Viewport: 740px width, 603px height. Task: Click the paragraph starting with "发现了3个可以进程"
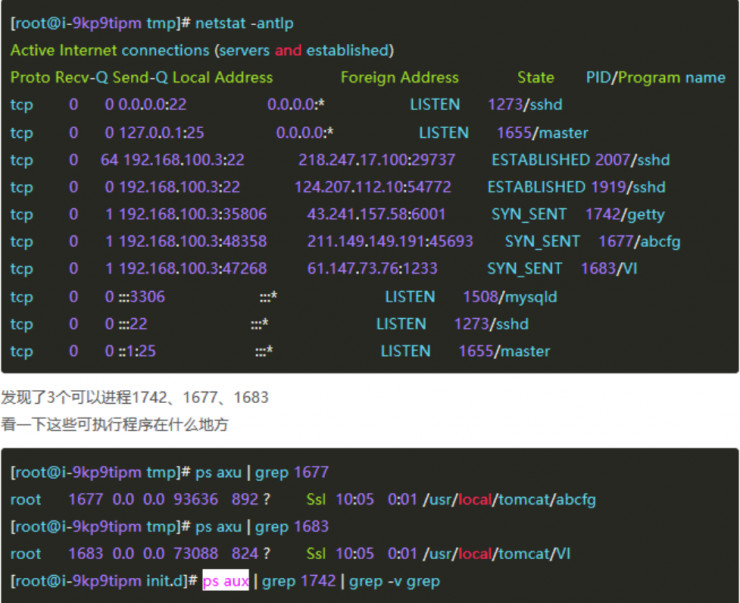tap(135, 397)
